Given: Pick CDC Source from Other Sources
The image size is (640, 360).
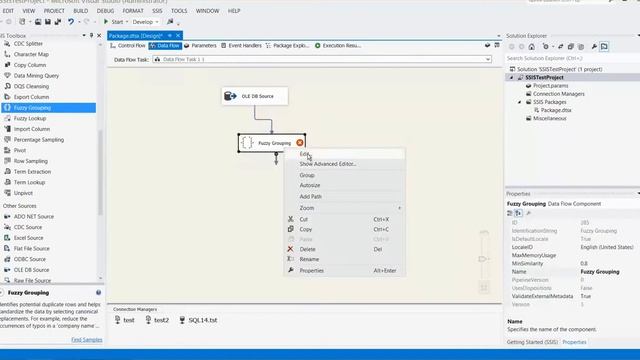Looking at the screenshot, I should tap(27, 227).
